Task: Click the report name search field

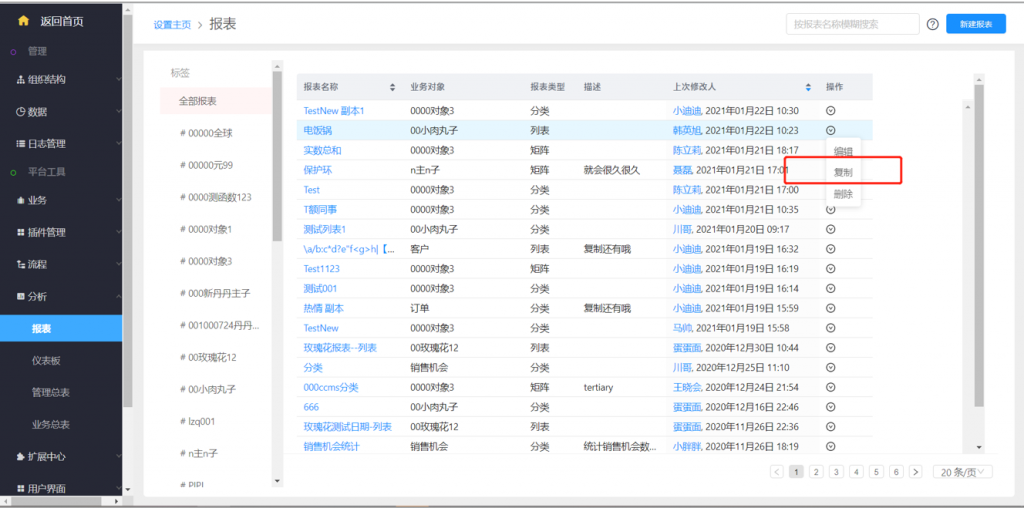Action: coord(851,24)
